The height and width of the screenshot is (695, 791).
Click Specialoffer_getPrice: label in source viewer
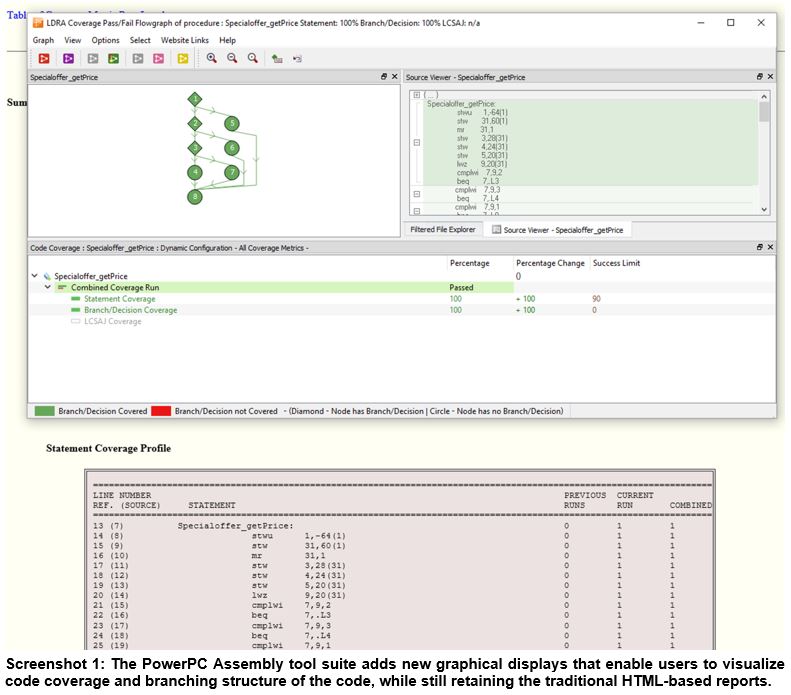click(461, 103)
